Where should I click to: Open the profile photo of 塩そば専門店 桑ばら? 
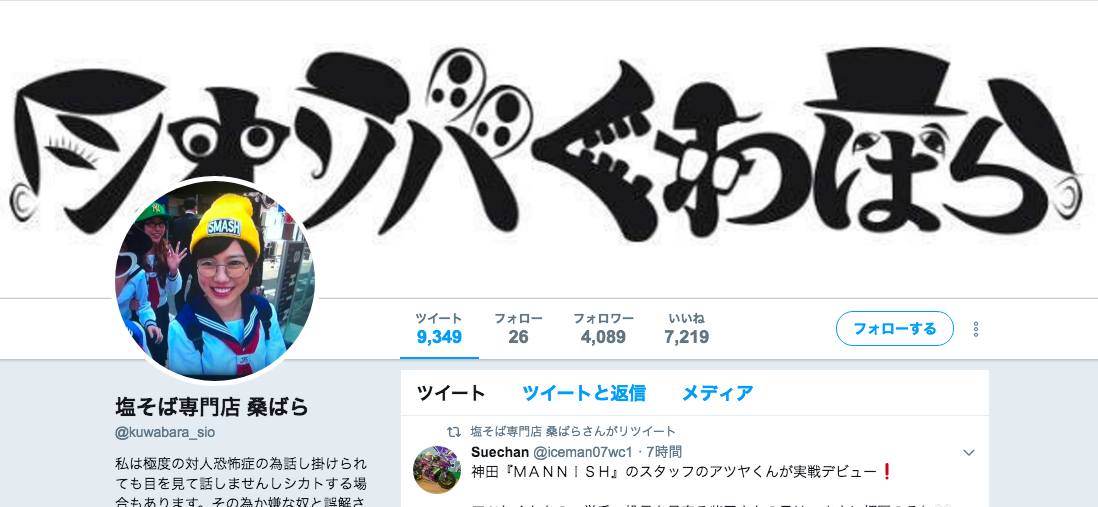(x=215, y=282)
